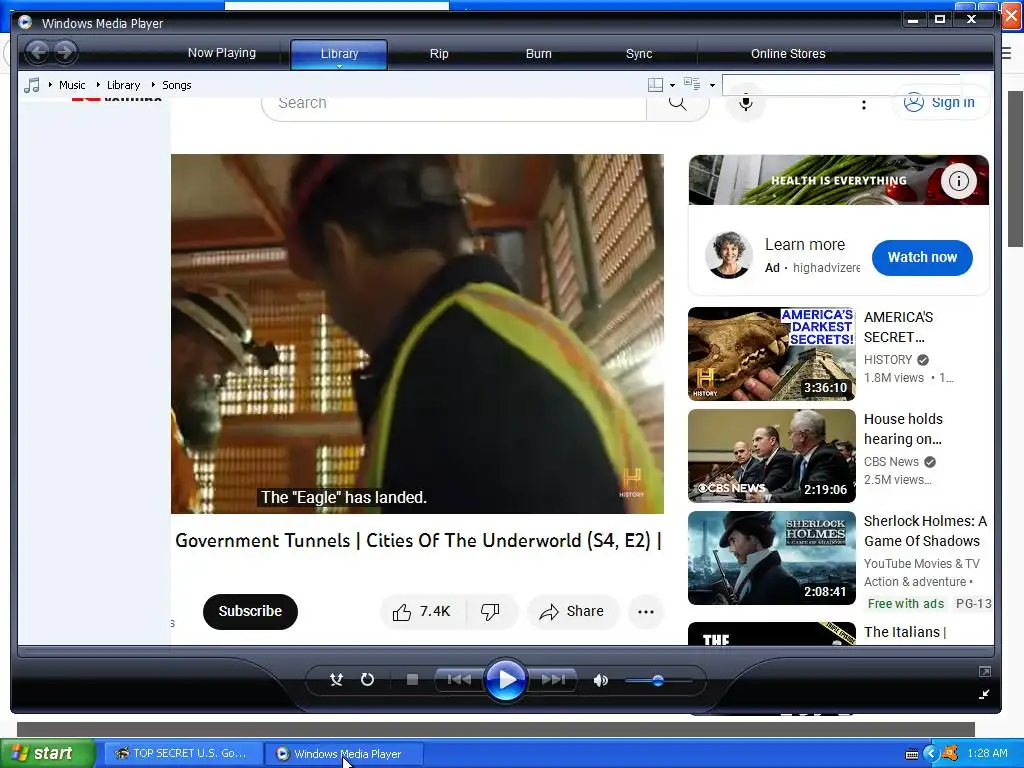Switch to TOP SECRET U.S. Go... taskbar window

[x=182, y=754]
